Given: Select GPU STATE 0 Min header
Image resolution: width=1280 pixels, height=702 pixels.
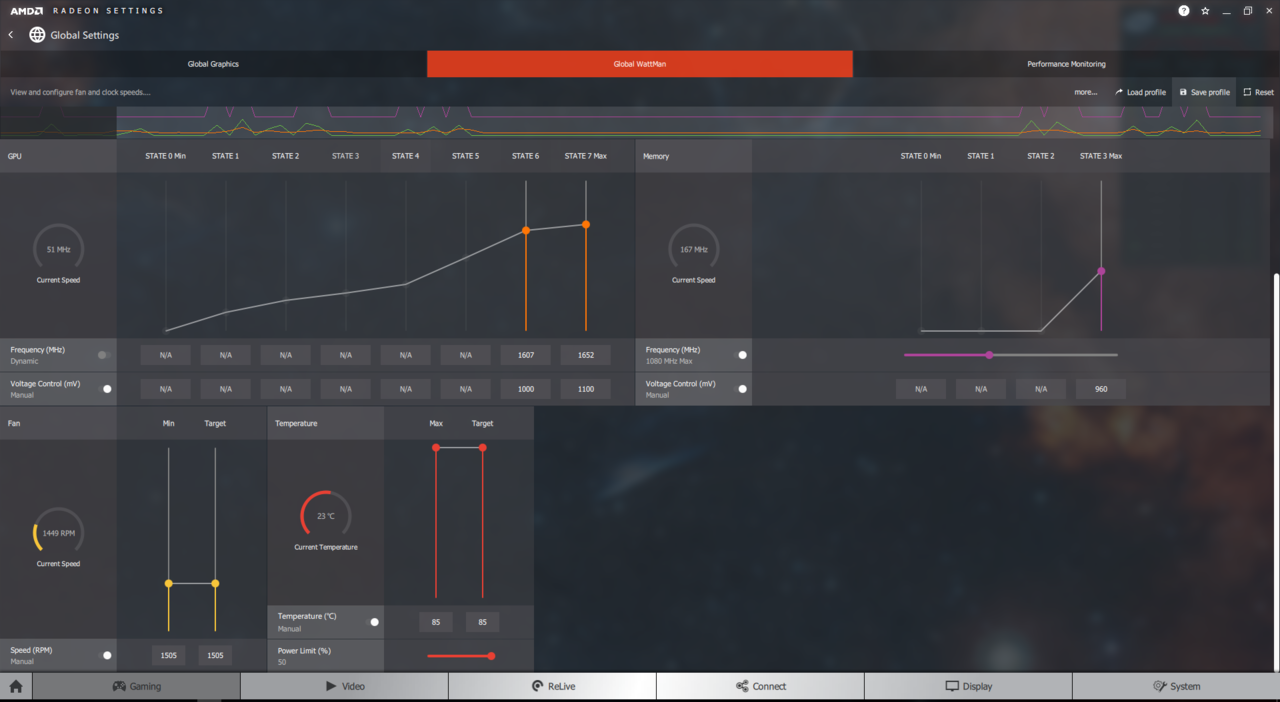Looking at the screenshot, I should coord(166,156).
